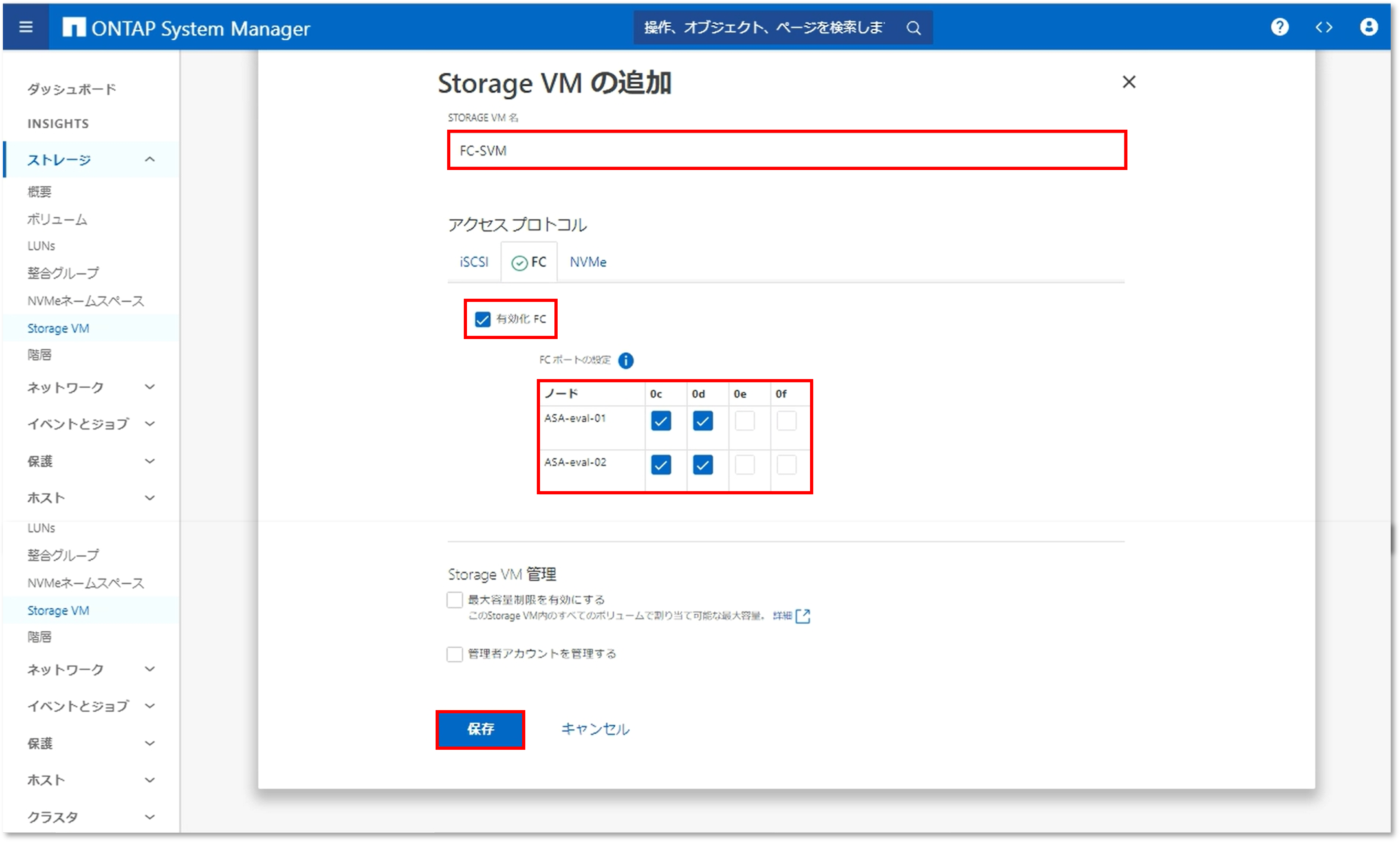Click the クラスタ sidebar heading

pyautogui.click(x=52, y=817)
